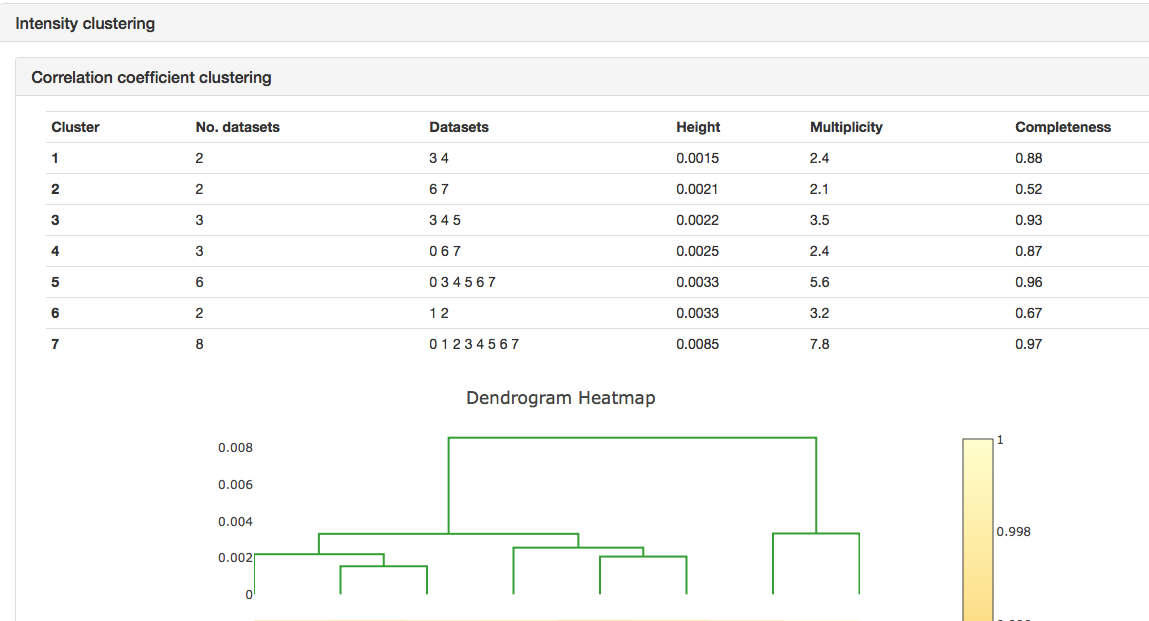Click the Cluster column header

[x=75, y=127]
